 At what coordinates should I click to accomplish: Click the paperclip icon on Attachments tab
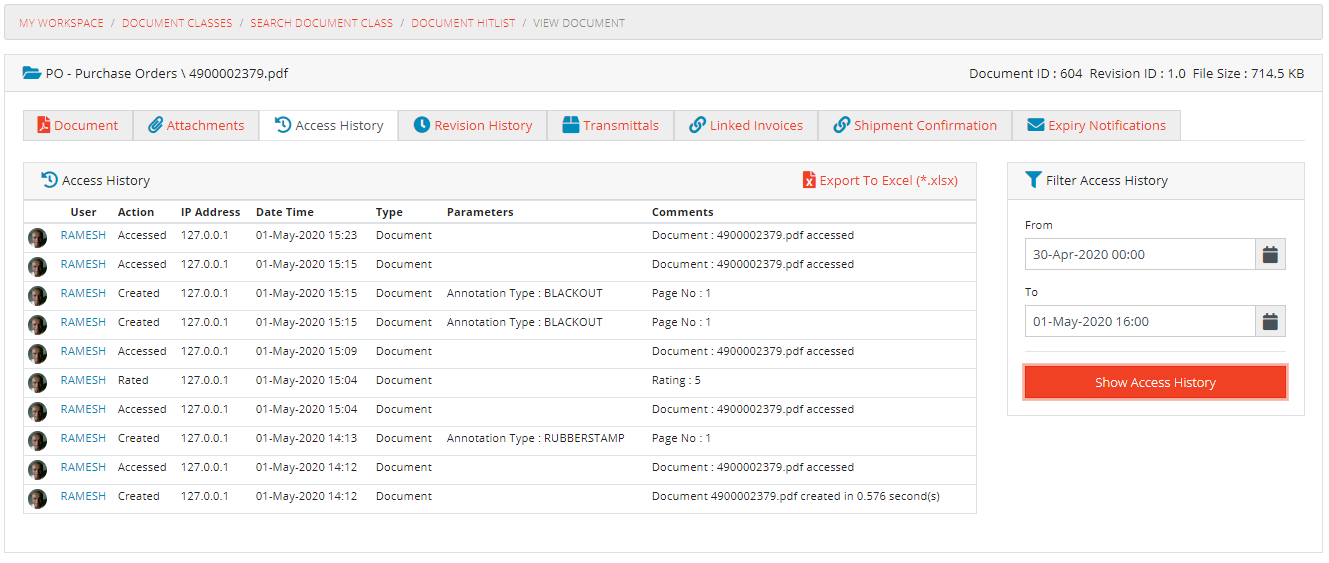[x=155, y=125]
